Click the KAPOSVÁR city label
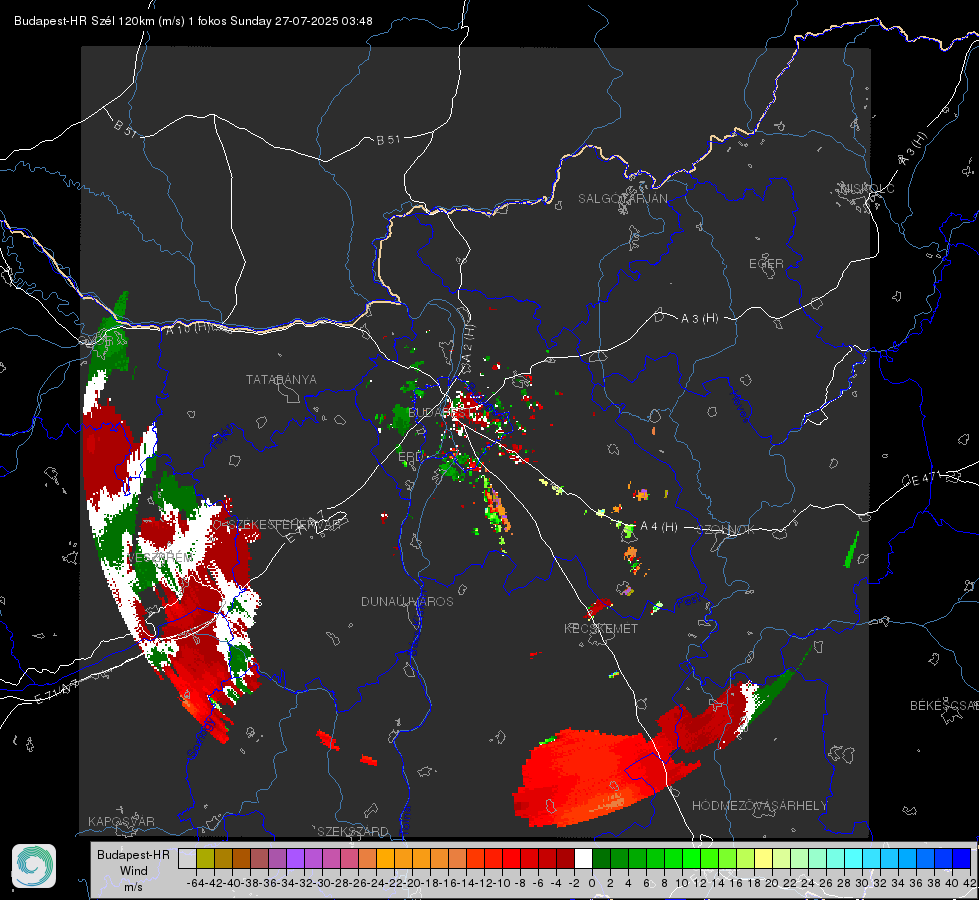The image size is (979, 900). click(x=121, y=821)
